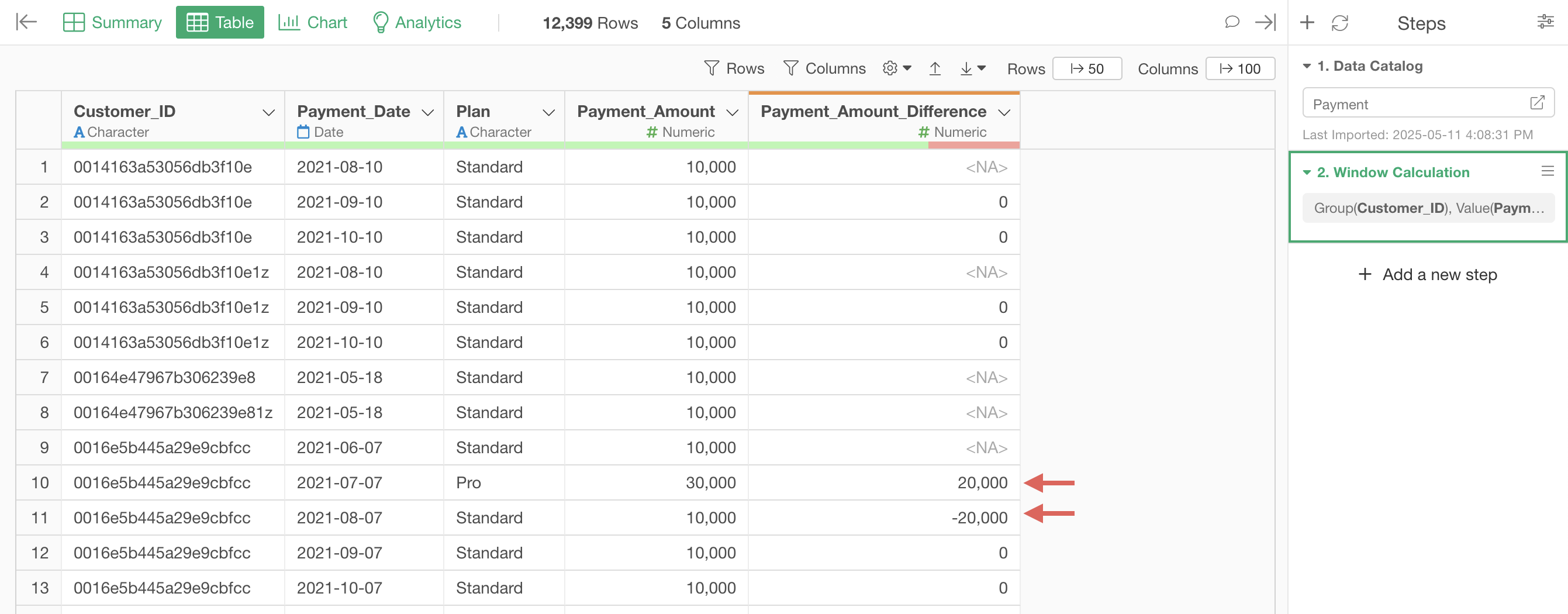Click the plus icon beside Steps
Image resolution: width=1568 pixels, height=614 pixels.
point(1307,23)
